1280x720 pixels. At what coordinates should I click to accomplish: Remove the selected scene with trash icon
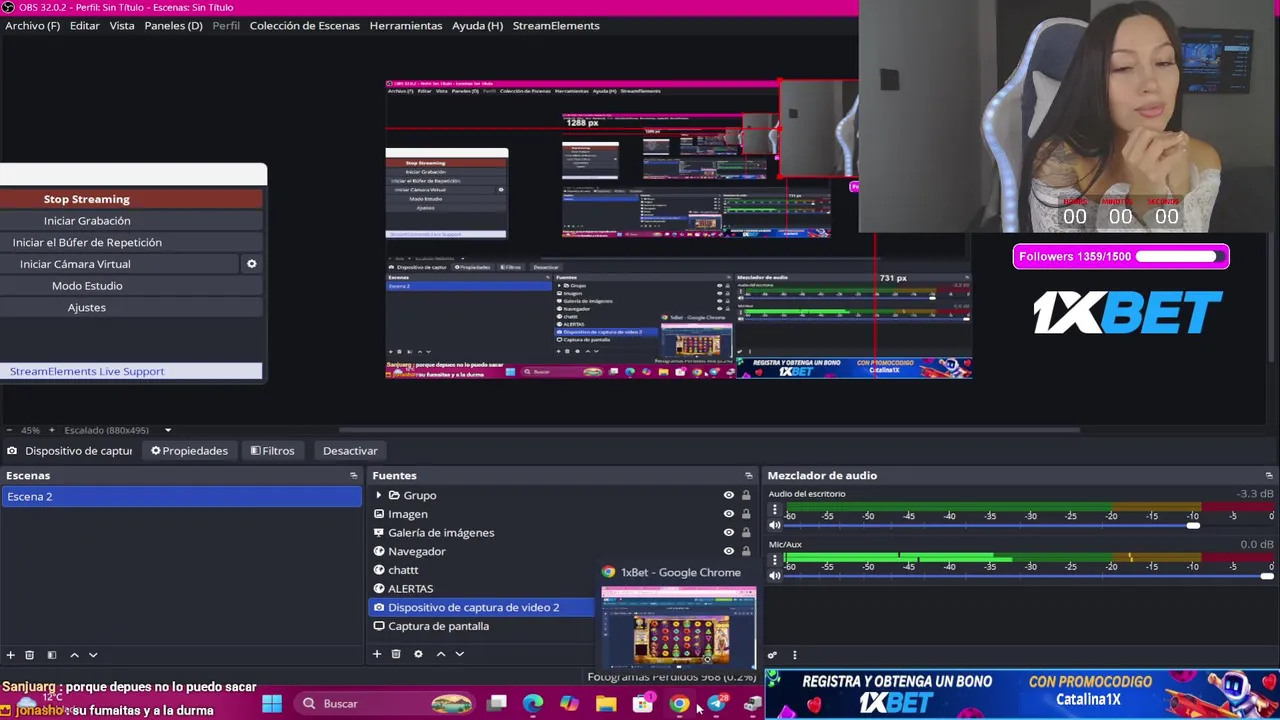tap(30, 655)
